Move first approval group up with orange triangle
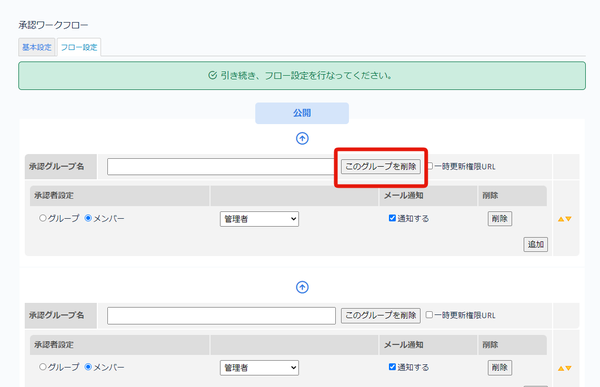 [x=561, y=219]
